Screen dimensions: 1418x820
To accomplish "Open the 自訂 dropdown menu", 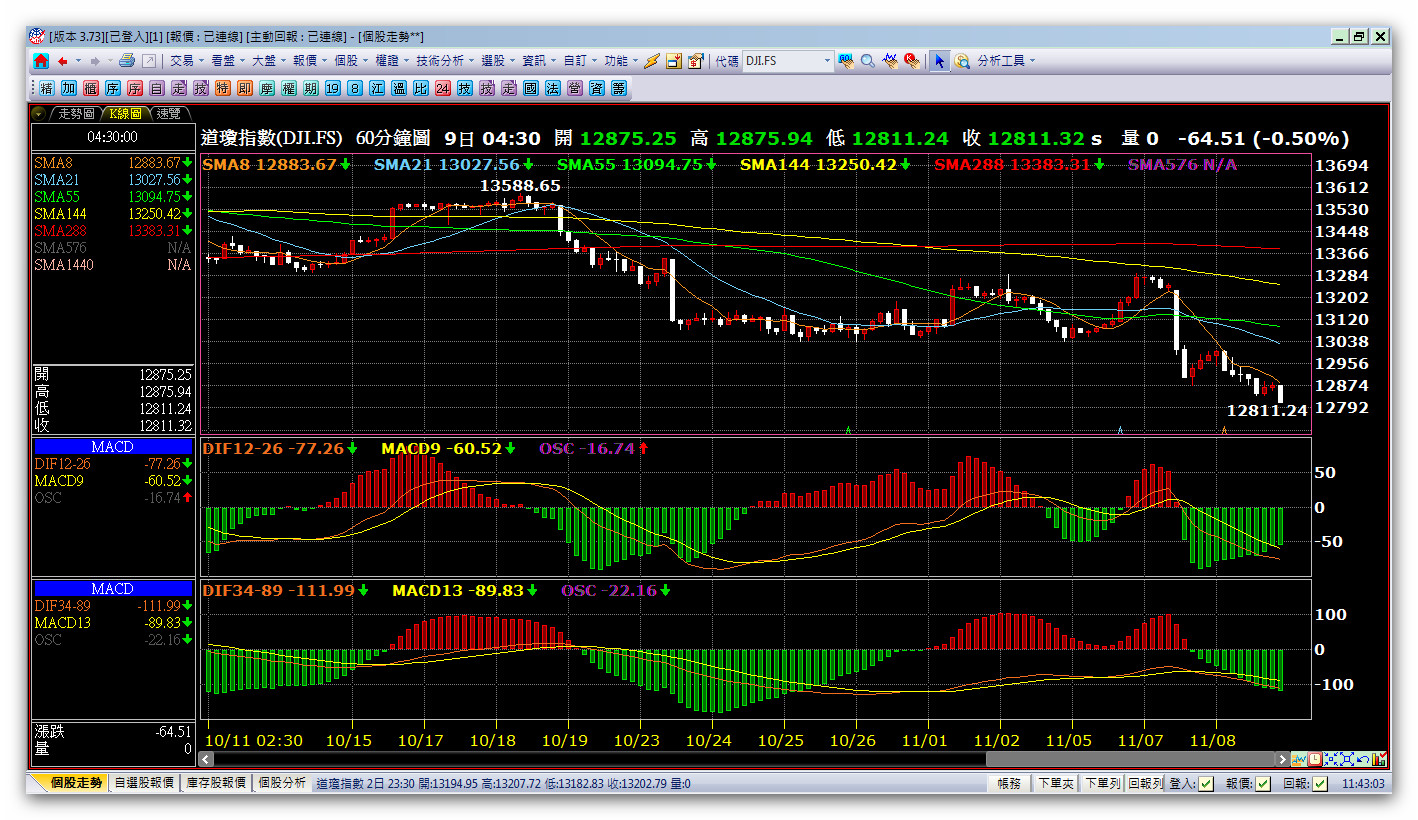I will (x=580, y=61).
